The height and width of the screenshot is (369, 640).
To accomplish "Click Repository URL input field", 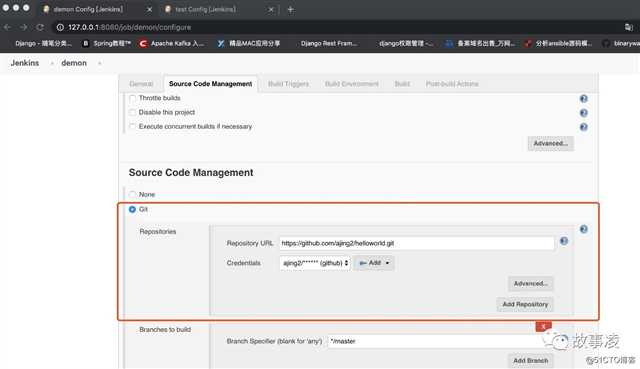I will click(417, 243).
